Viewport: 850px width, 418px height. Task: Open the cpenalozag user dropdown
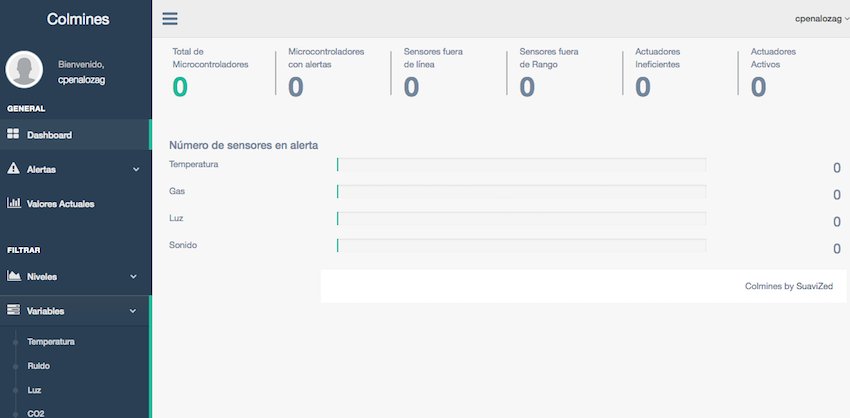[x=822, y=19]
